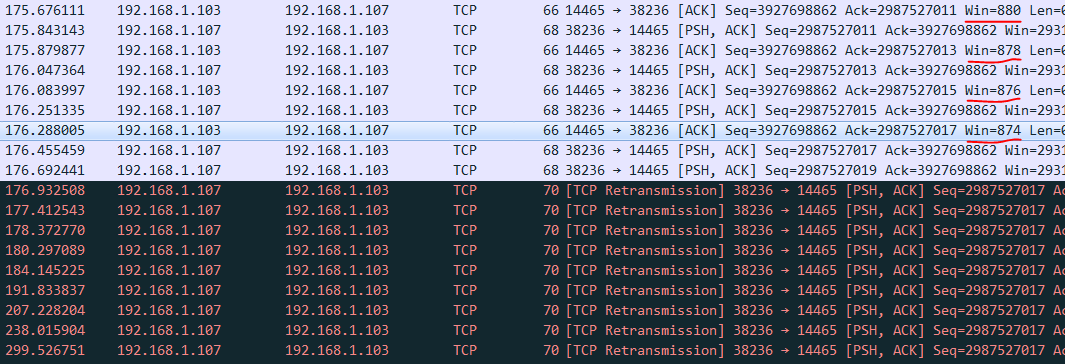Click the highlighted time 176.288005
The width and height of the screenshot is (1065, 364).
click(45, 130)
